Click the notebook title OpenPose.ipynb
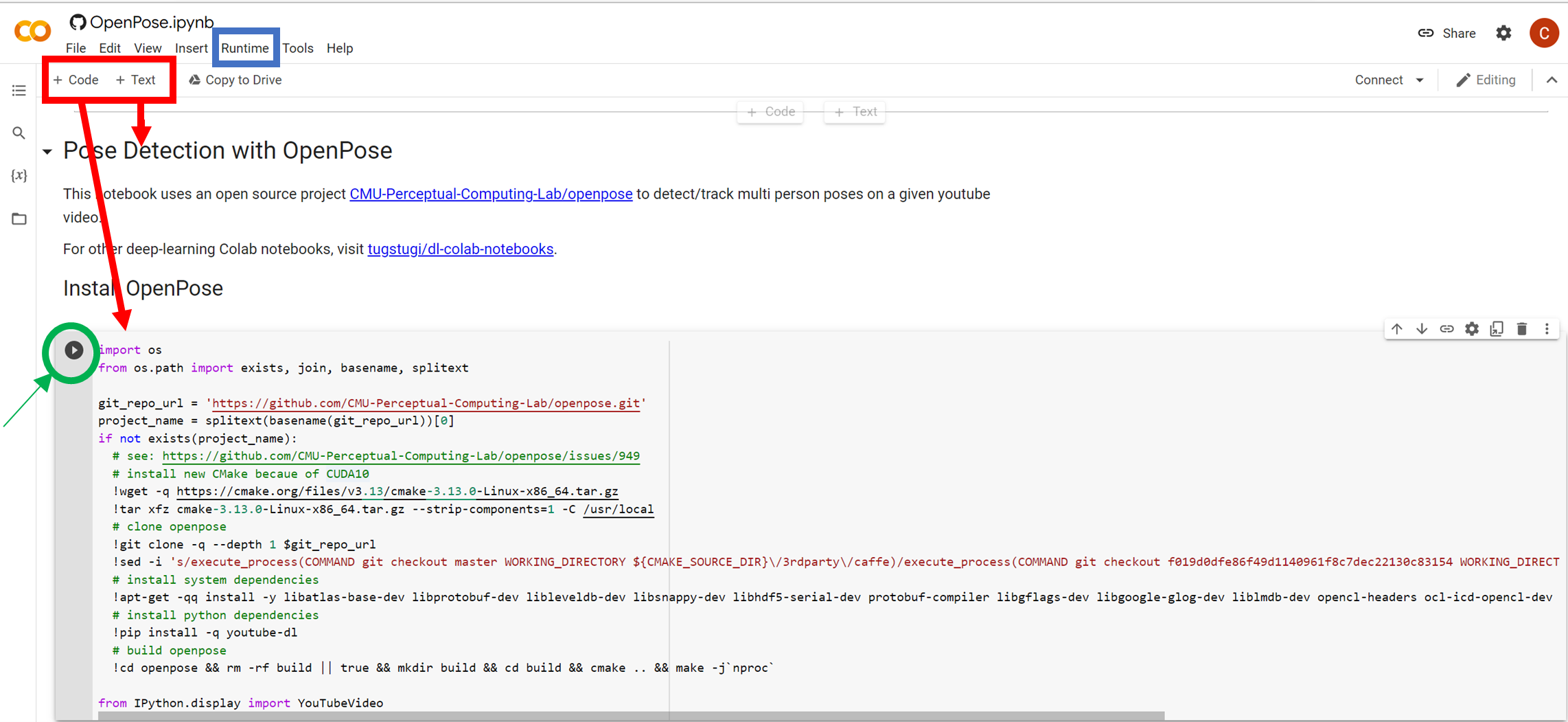Viewport: 1568px width, 722px height. 152,22
